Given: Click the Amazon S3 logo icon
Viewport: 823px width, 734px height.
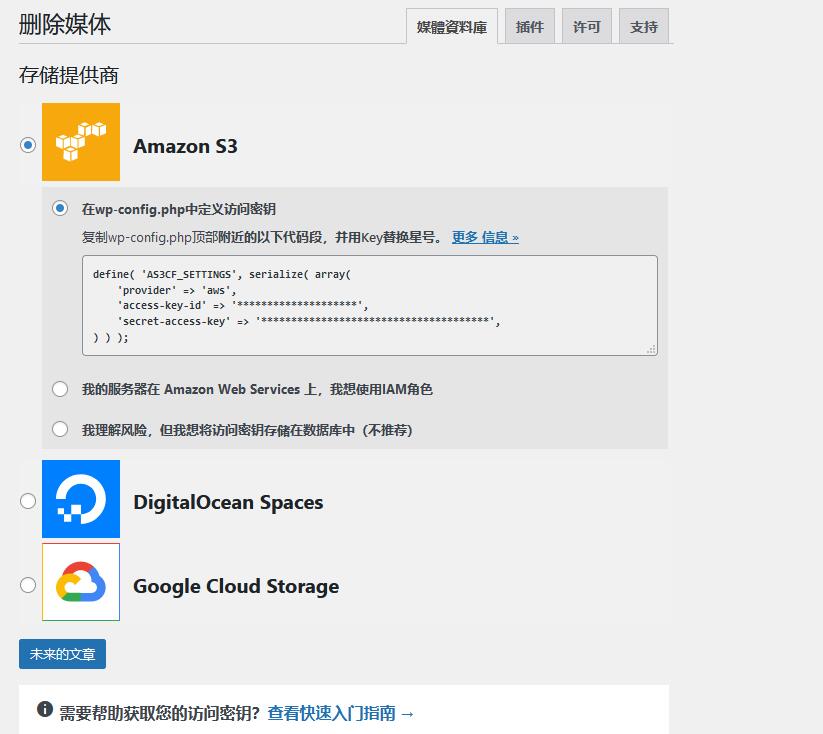Looking at the screenshot, I should click(81, 142).
